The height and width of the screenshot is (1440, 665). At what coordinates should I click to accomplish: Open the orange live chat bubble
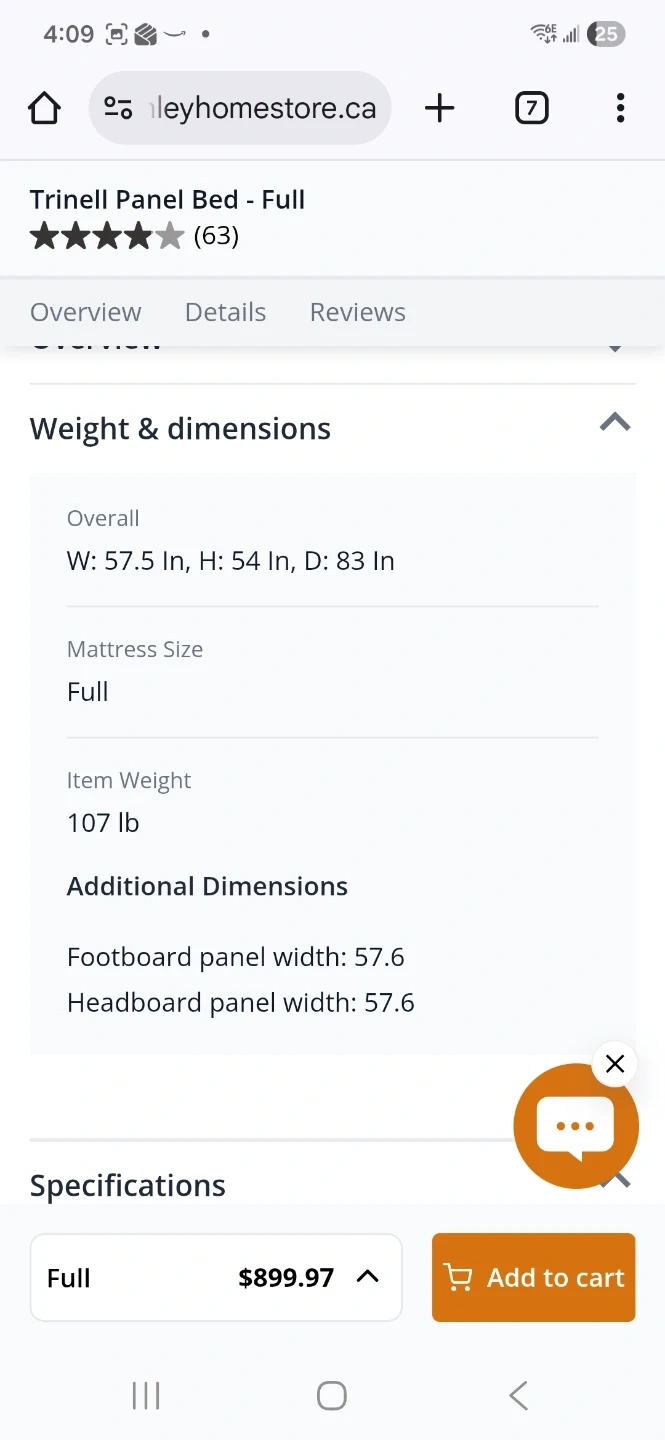575,1127
